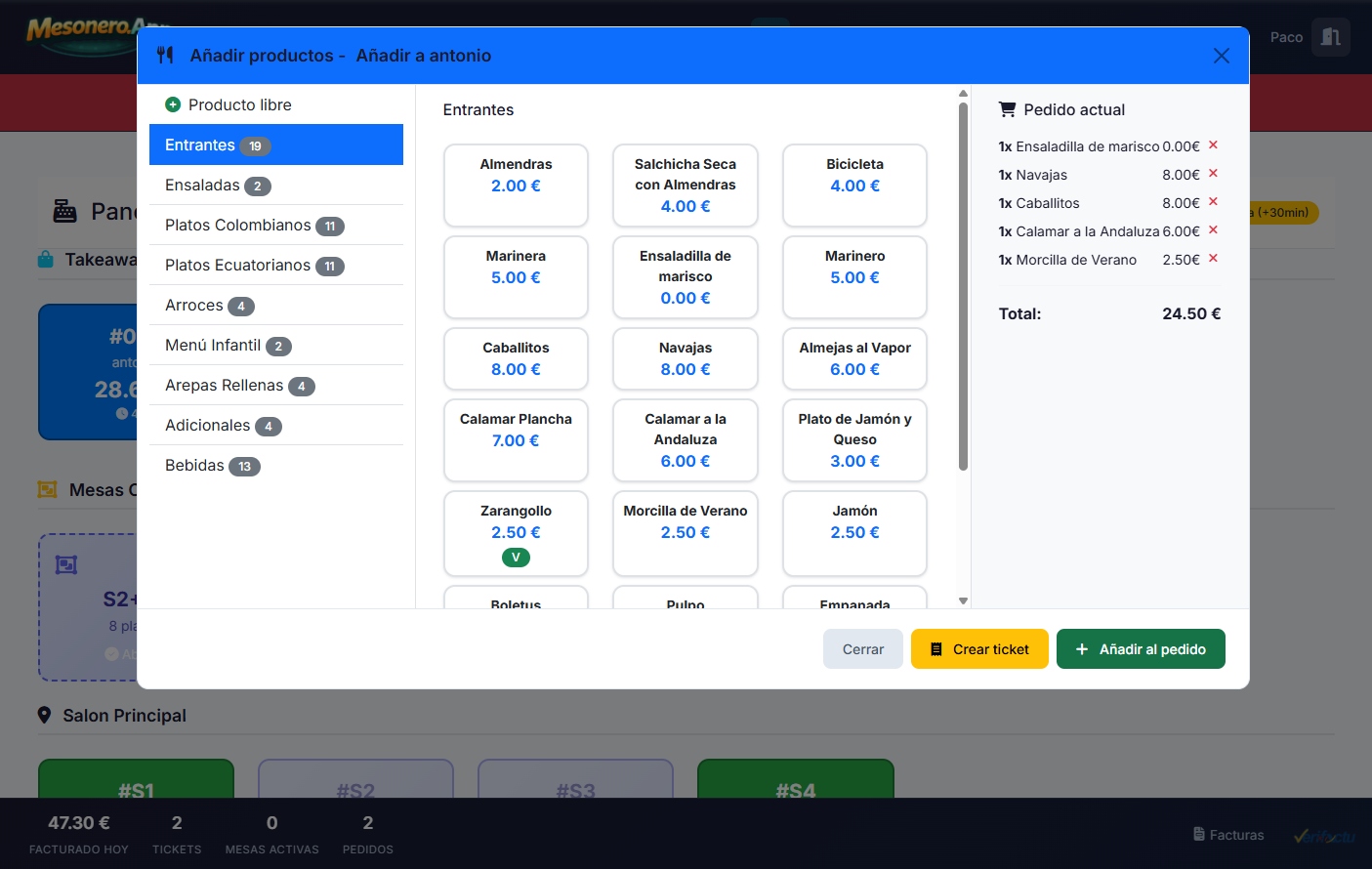The image size is (1372, 869).
Task: Click the Verifactu logo in the status bar
Action: coord(1323,835)
